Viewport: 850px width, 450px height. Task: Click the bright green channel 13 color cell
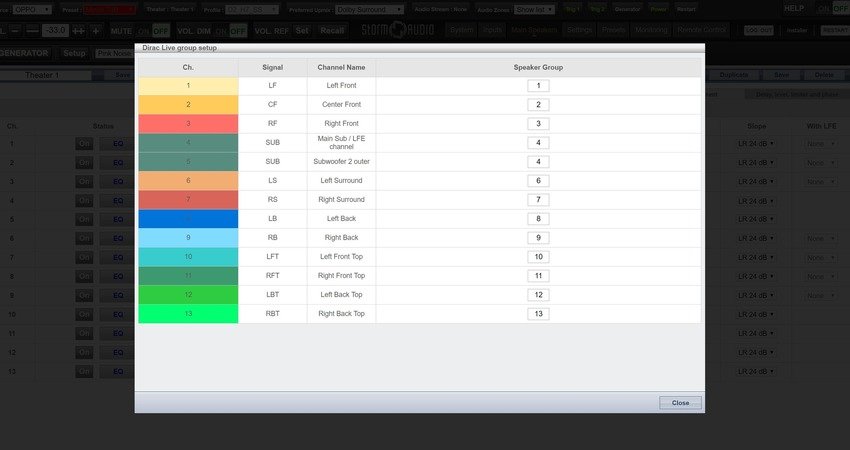[x=188, y=313]
